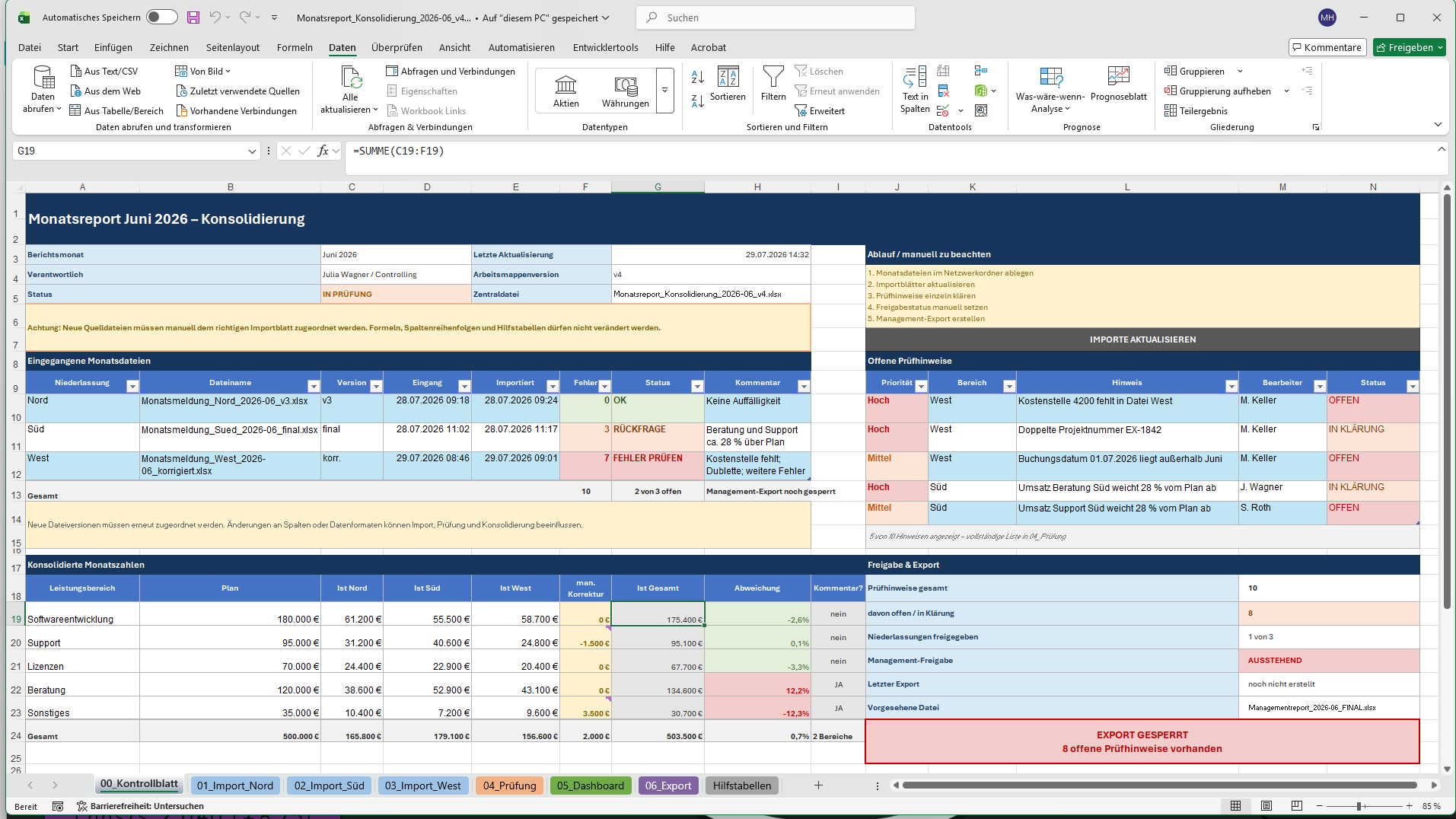
Task: Click the Suchen search field
Action: [x=775, y=17]
